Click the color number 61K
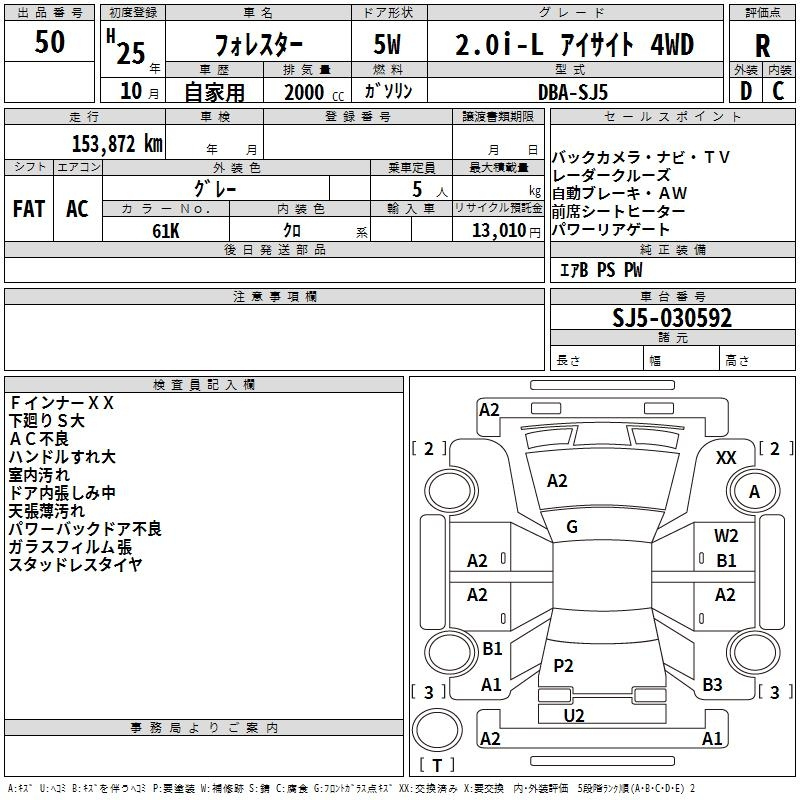The height and width of the screenshot is (800, 800). [x=166, y=230]
